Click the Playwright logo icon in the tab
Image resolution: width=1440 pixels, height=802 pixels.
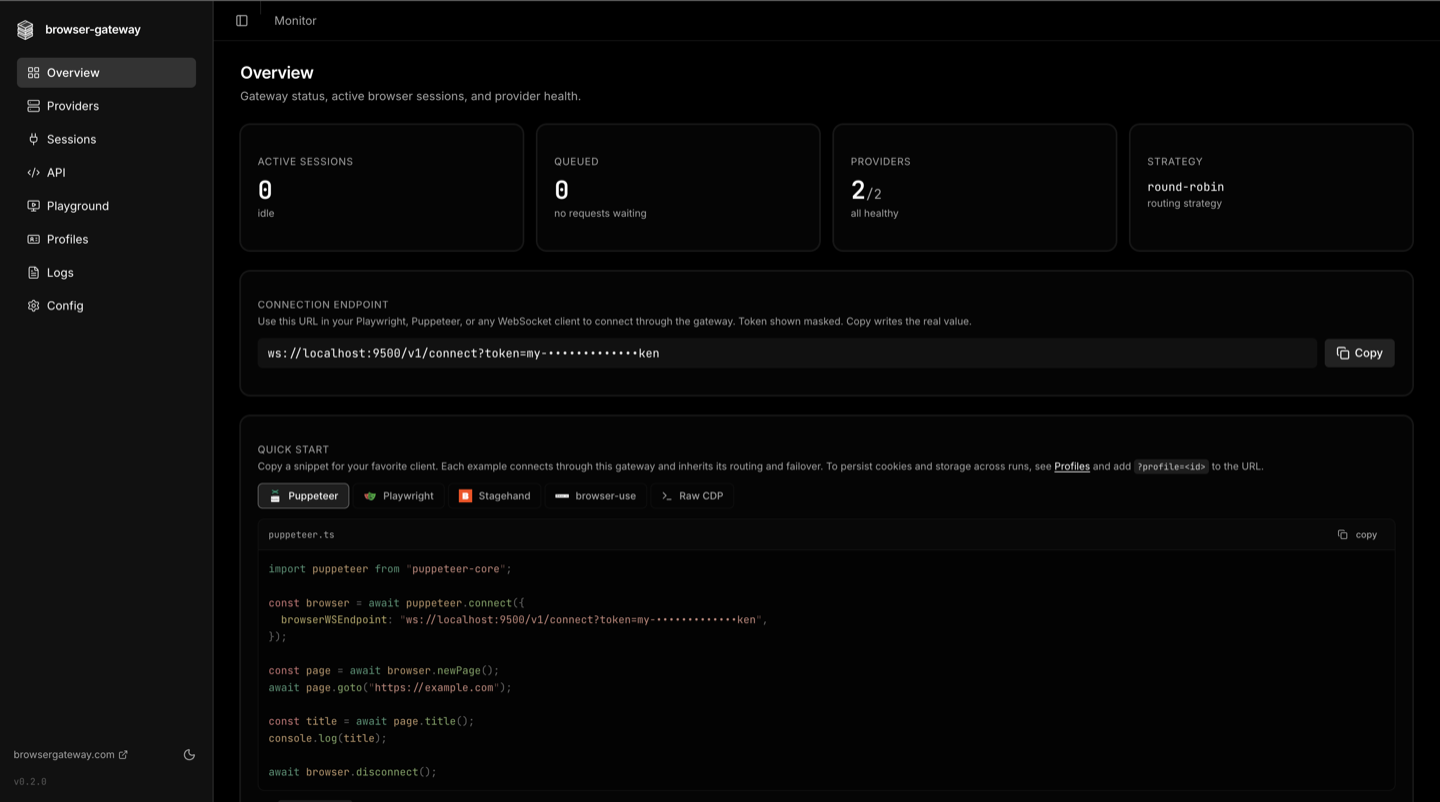pyautogui.click(x=370, y=496)
